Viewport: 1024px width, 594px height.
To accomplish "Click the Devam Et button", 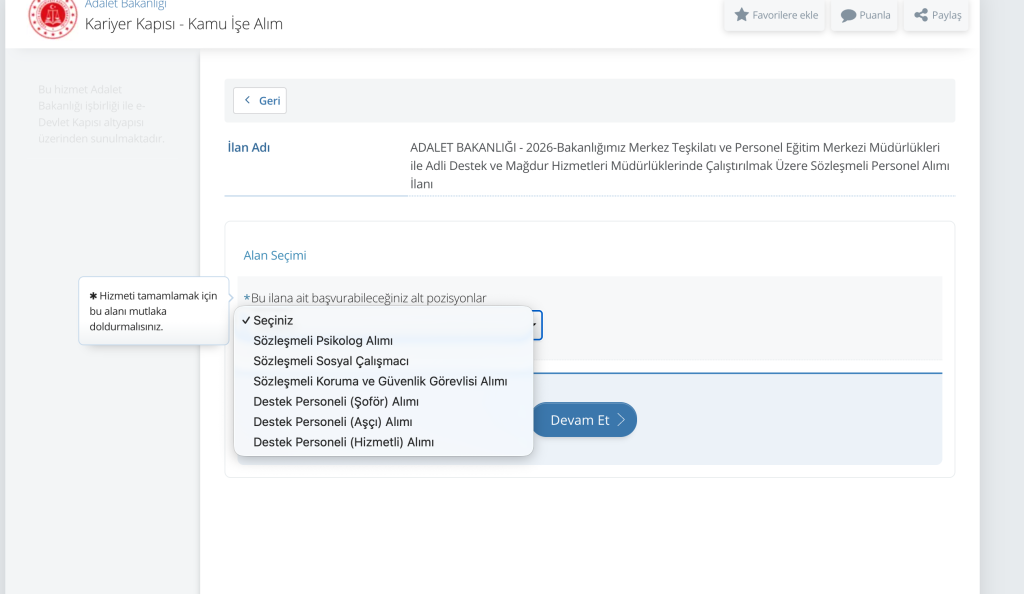I will click(584, 420).
